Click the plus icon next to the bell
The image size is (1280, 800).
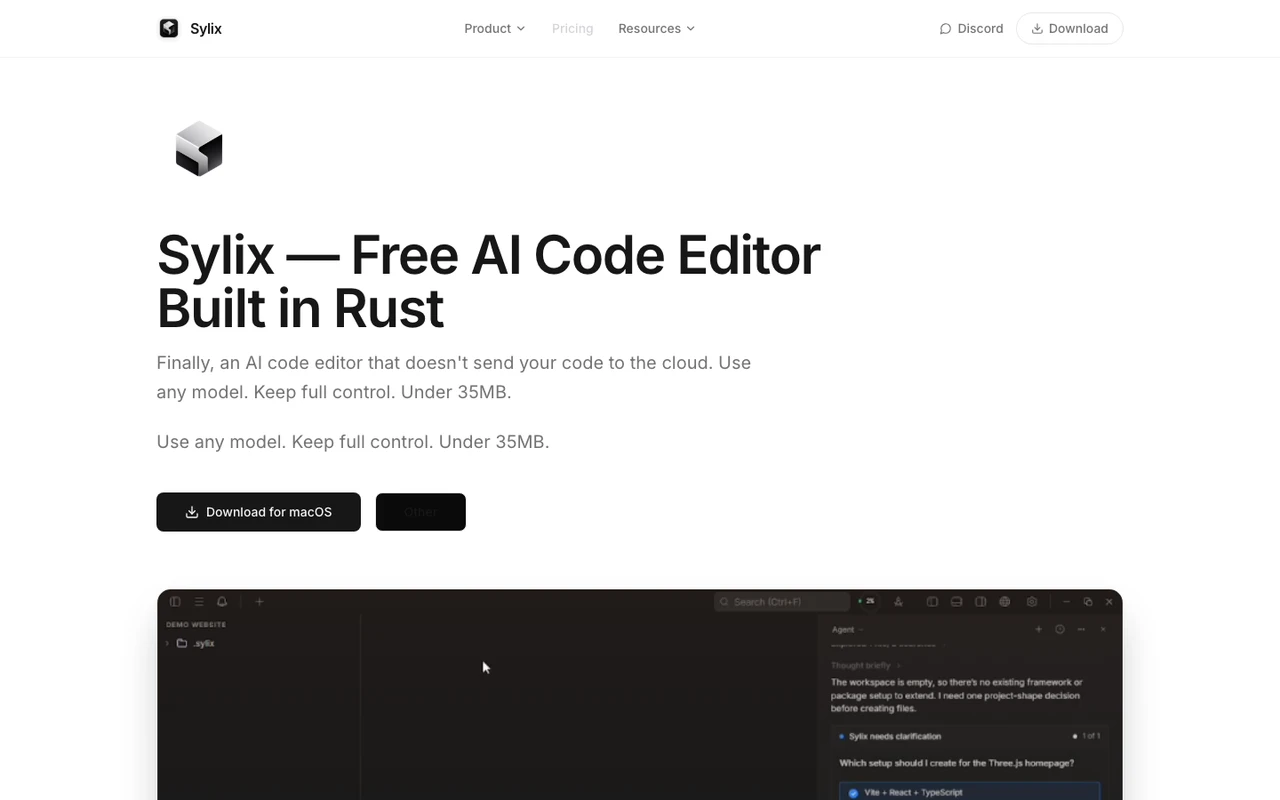259,602
